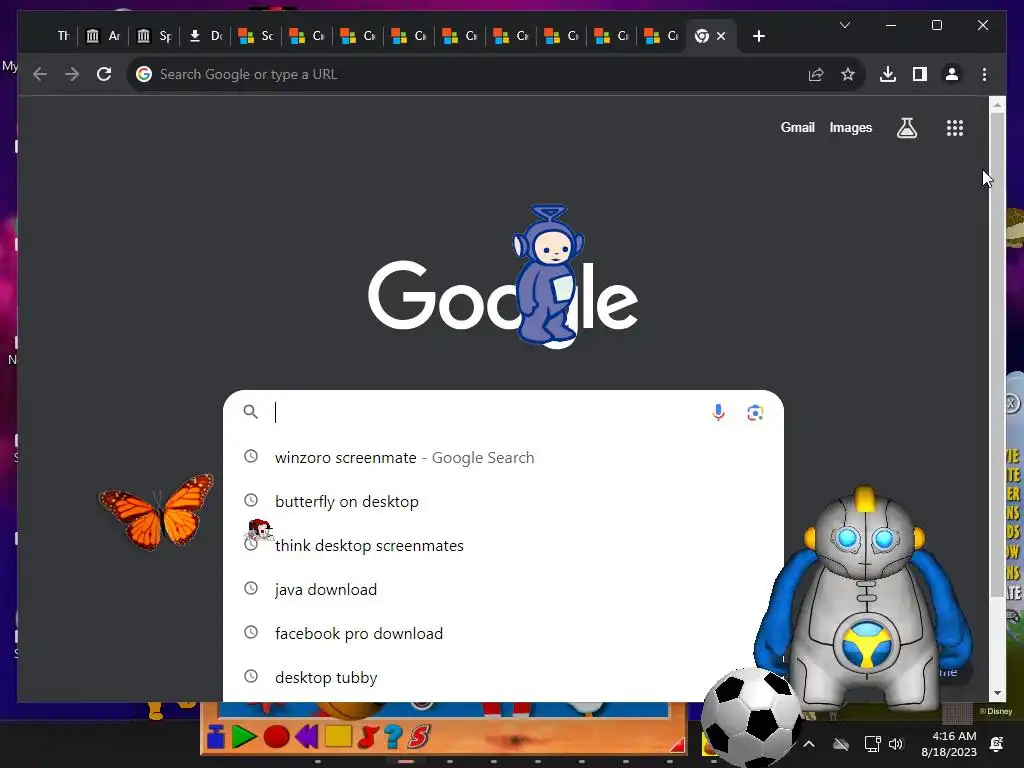Close the active New Tab tab
The width and height of the screenshot is (1024, 768).
(721, 36)
